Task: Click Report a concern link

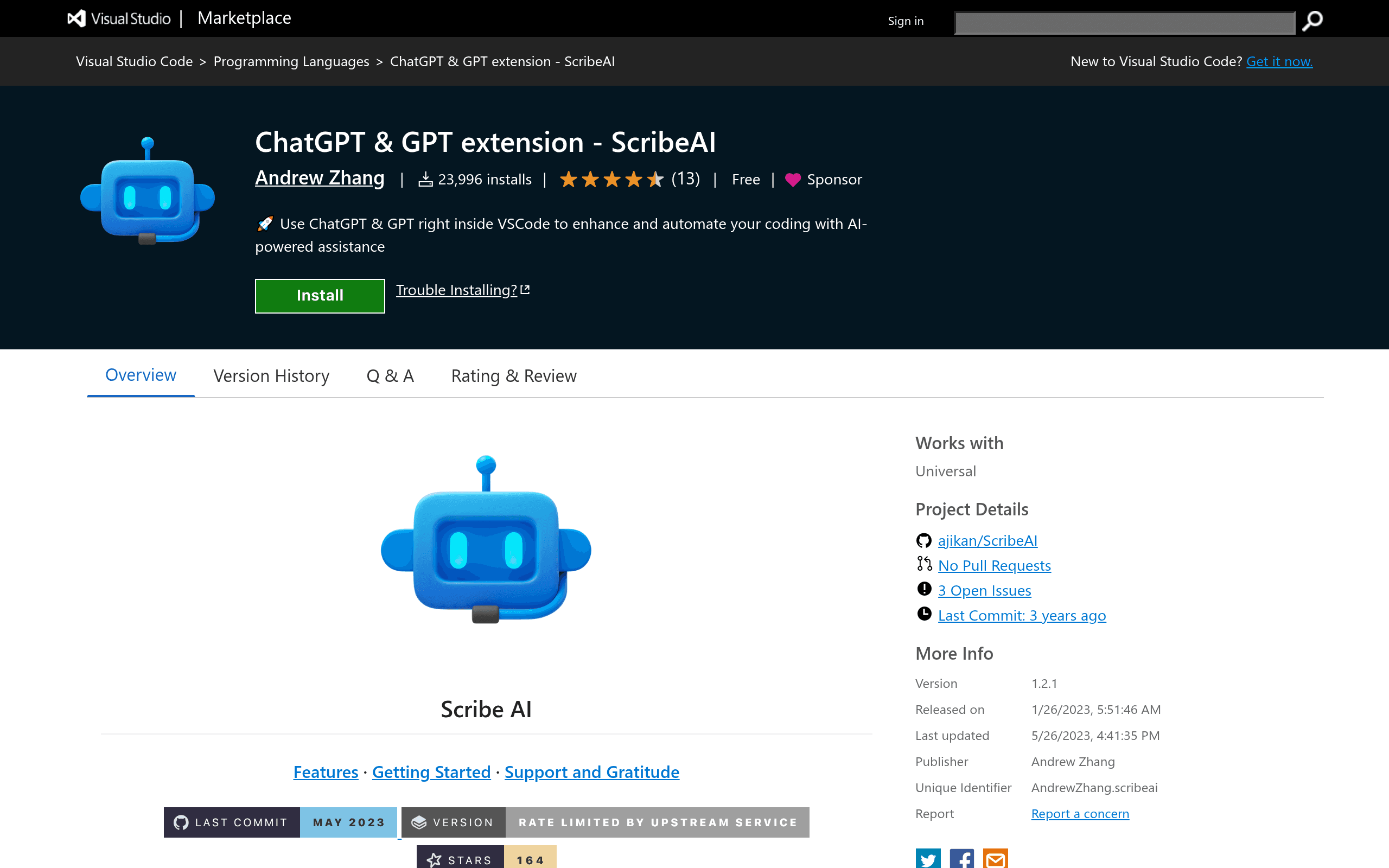Action: [1080, 813]
